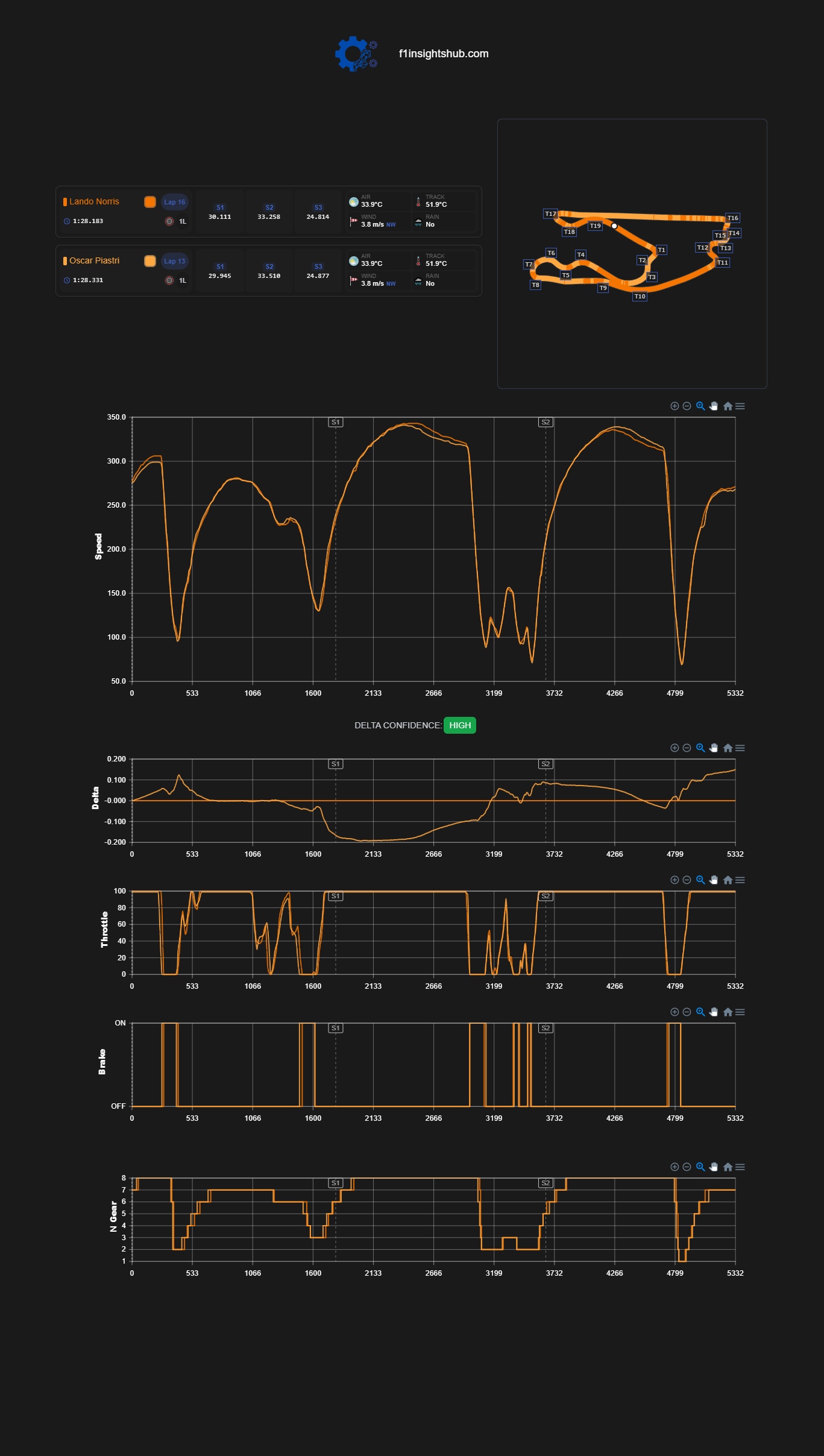
Task: Open hamburger menu on Throttle chart
Action: (x=740, y=880)
